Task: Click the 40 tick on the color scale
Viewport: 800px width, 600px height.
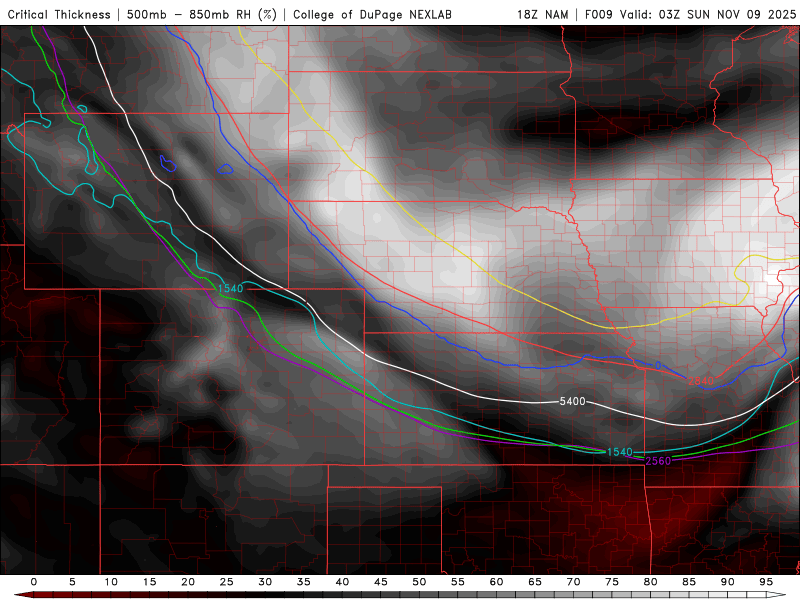Action: pyautogui.click(x=342, y=582)
